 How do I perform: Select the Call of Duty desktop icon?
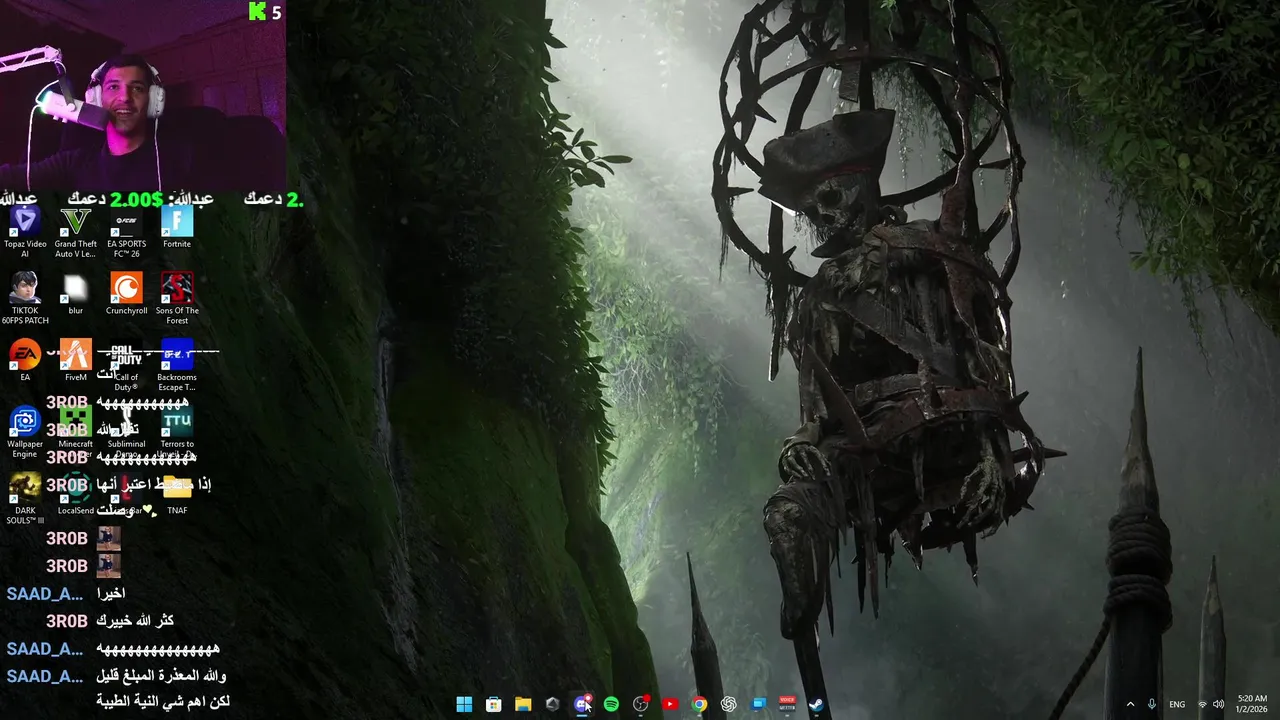126,366
